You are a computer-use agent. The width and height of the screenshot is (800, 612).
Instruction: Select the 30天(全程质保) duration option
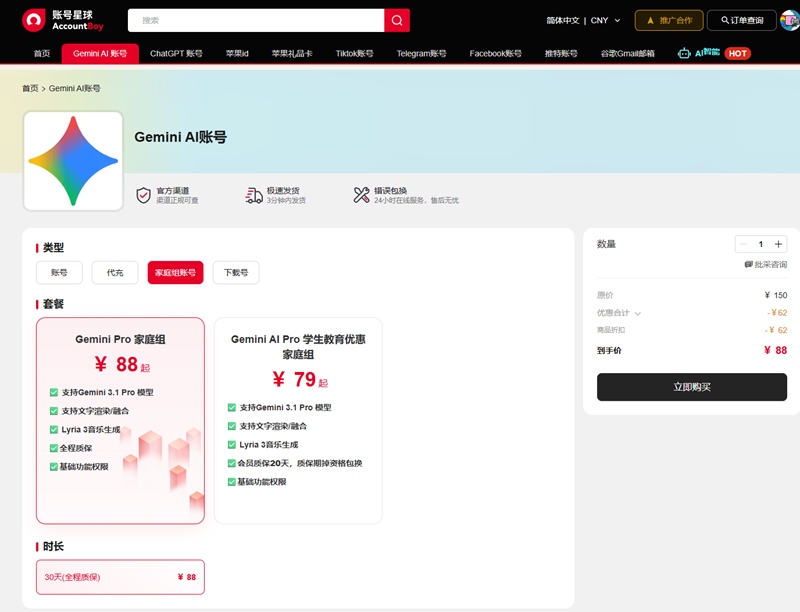[120, 577]
